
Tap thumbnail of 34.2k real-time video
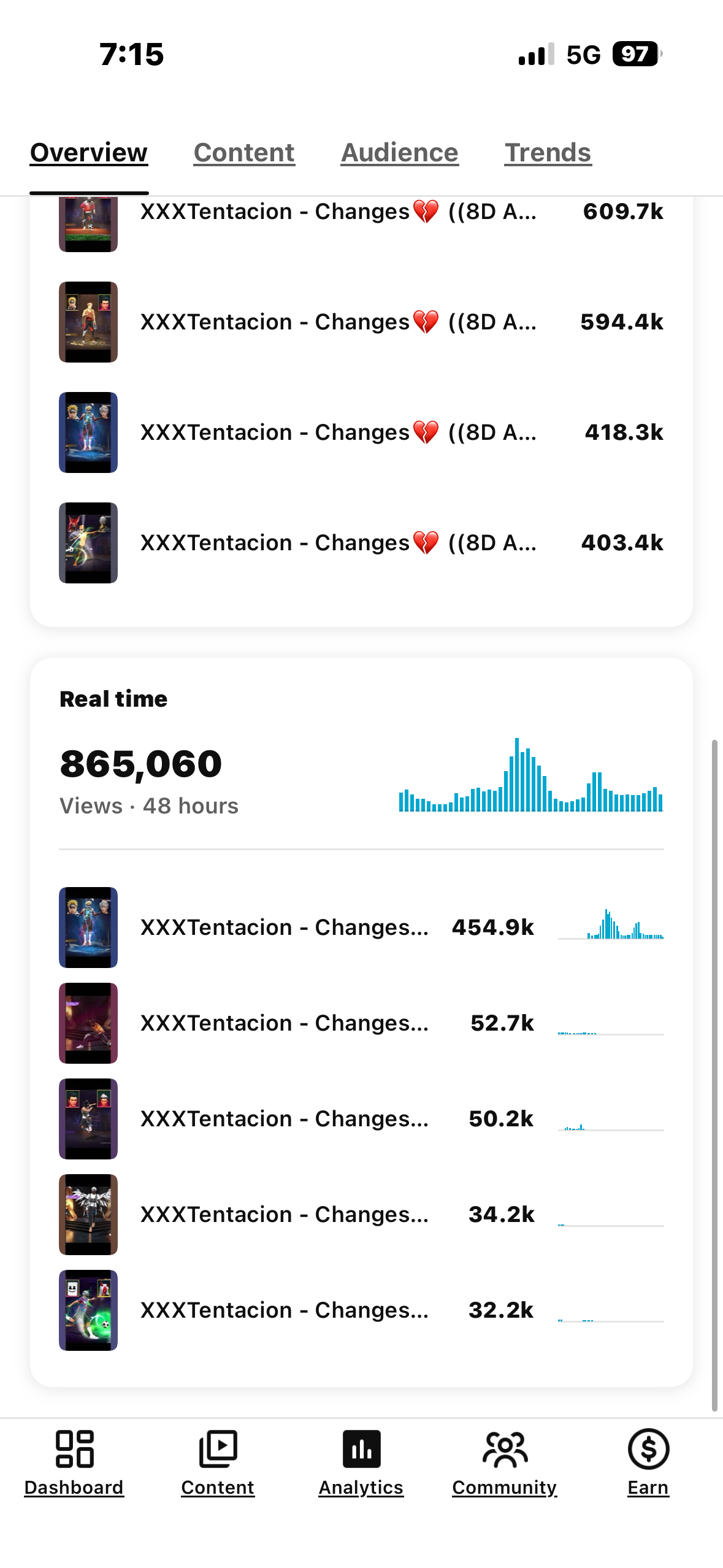pos(88,1215)
